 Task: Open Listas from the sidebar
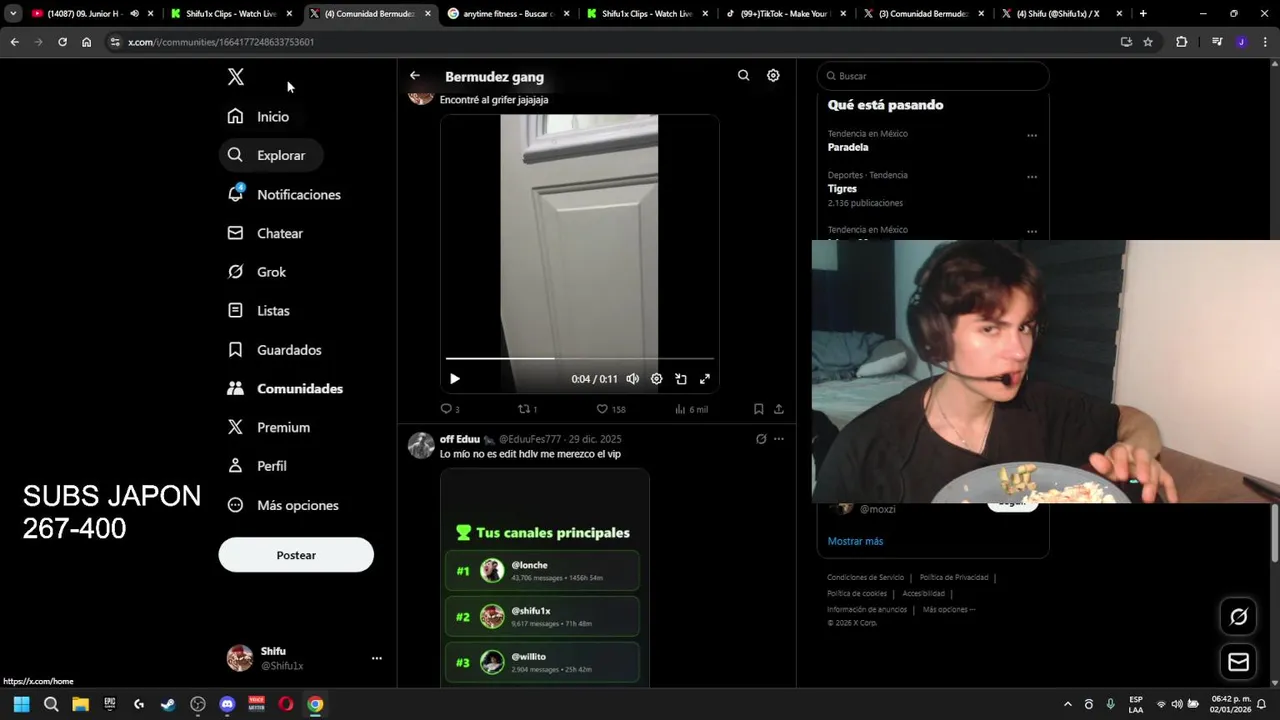tap(259, 311)
